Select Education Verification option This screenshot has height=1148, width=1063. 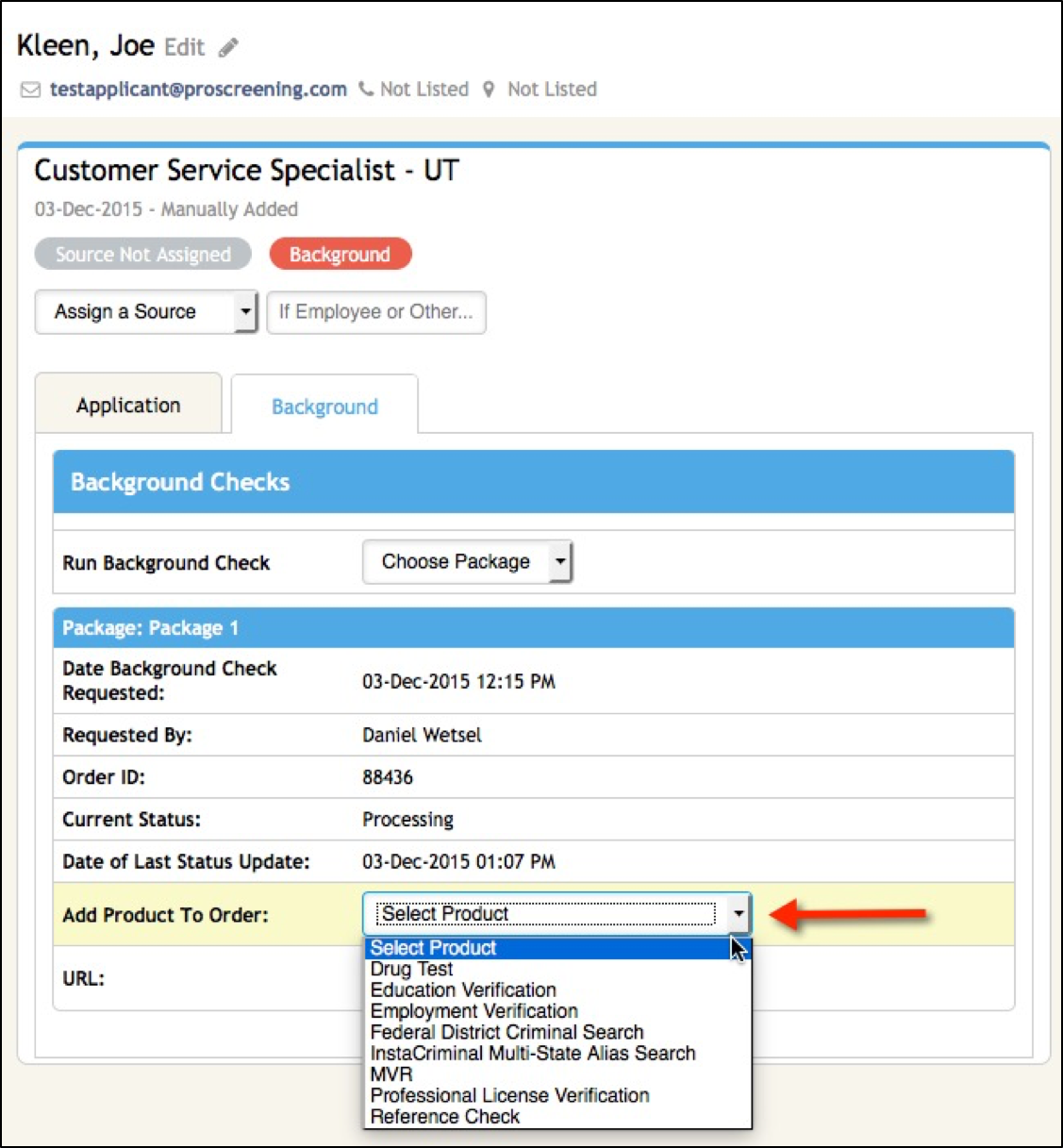tap(463, 990)
